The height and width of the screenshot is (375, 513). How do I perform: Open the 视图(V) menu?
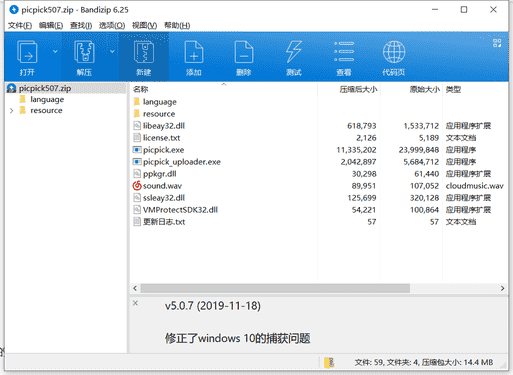click(144, 25)
